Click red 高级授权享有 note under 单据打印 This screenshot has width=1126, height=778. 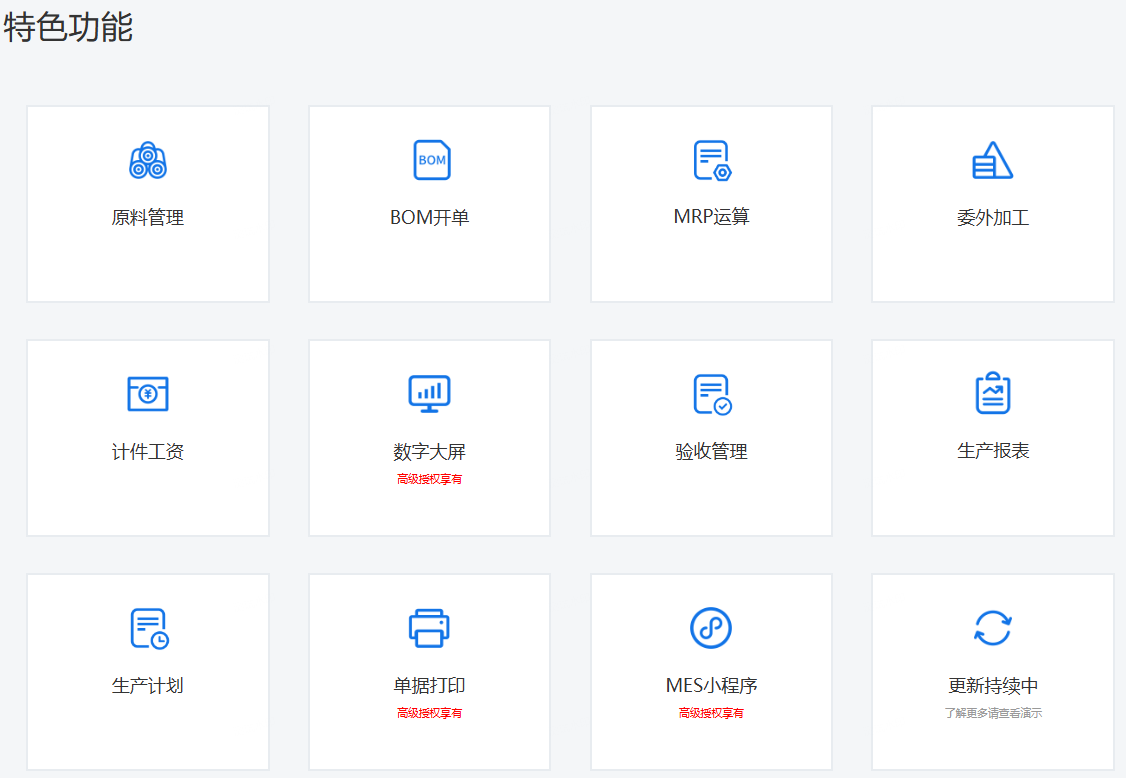click(429, 713)
